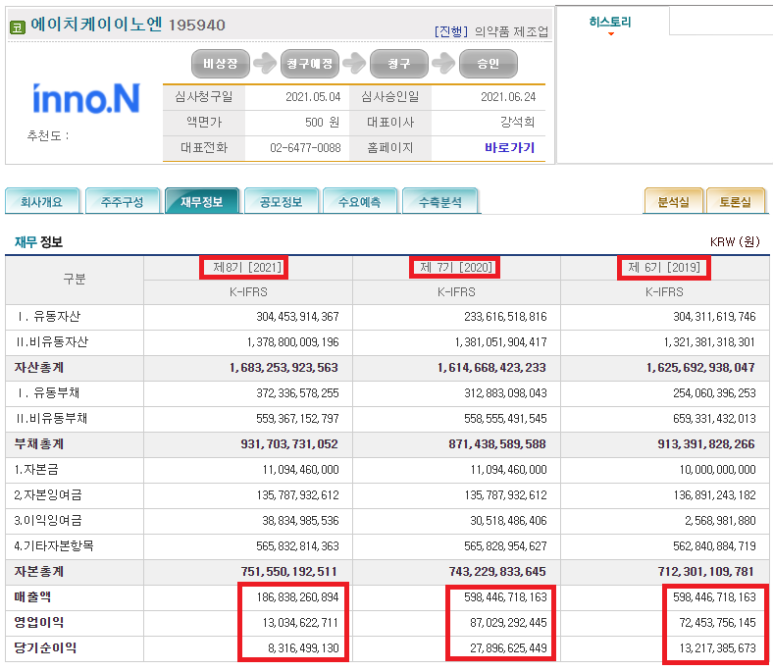Click the orange arrow under 히스토리
The height and width of the screenshot is (671, 773).
click(611, 34)
